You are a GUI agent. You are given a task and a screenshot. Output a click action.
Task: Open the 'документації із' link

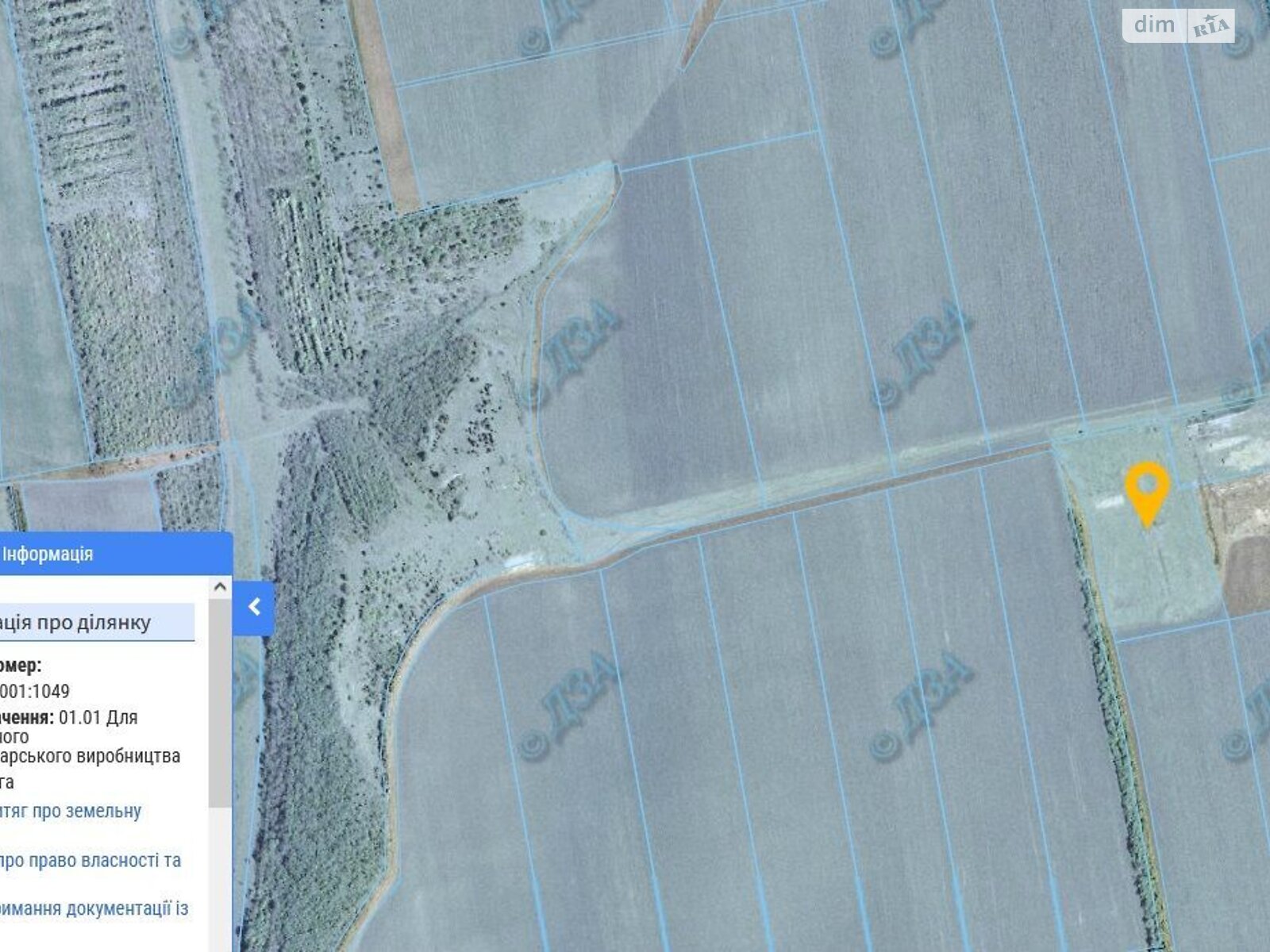click(94, 908)
